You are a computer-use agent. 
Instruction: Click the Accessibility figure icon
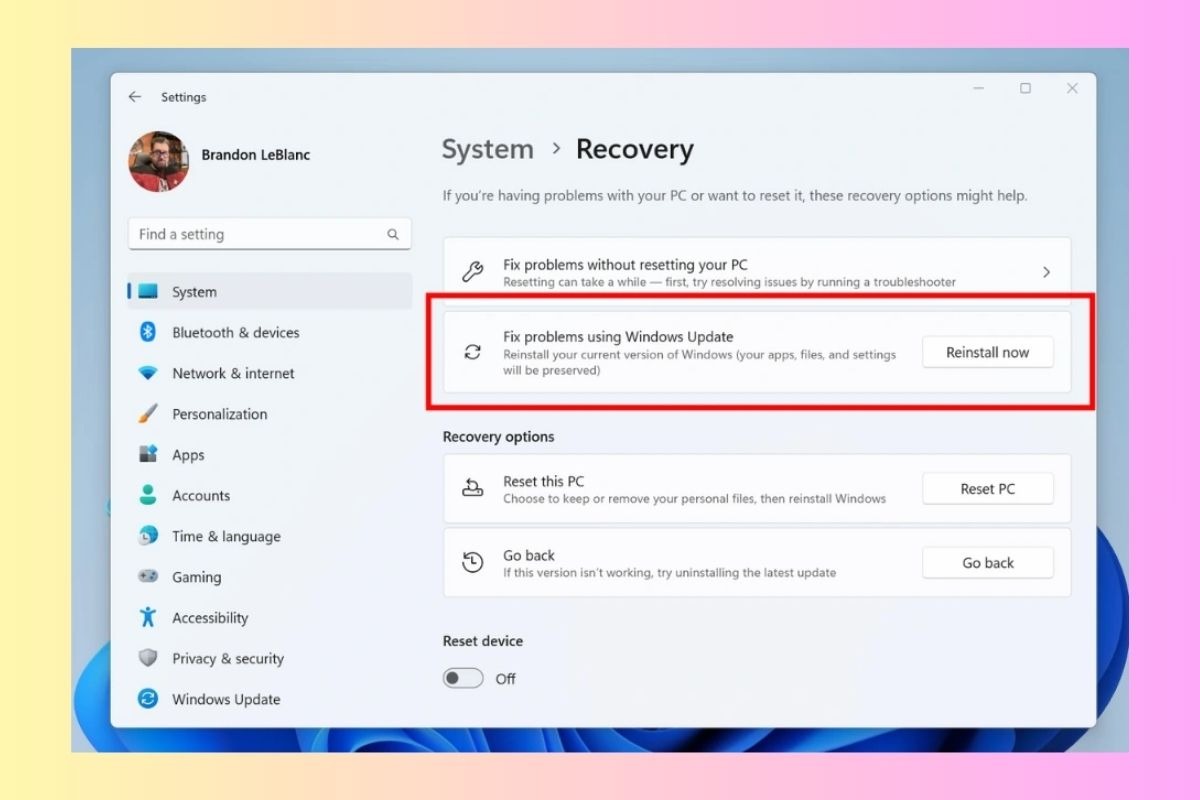(148, 618)
